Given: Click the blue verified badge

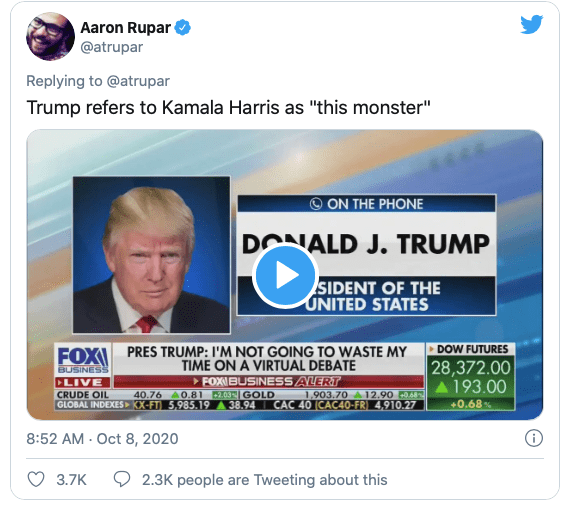Looking at the screenshot, I should (182, 28).
